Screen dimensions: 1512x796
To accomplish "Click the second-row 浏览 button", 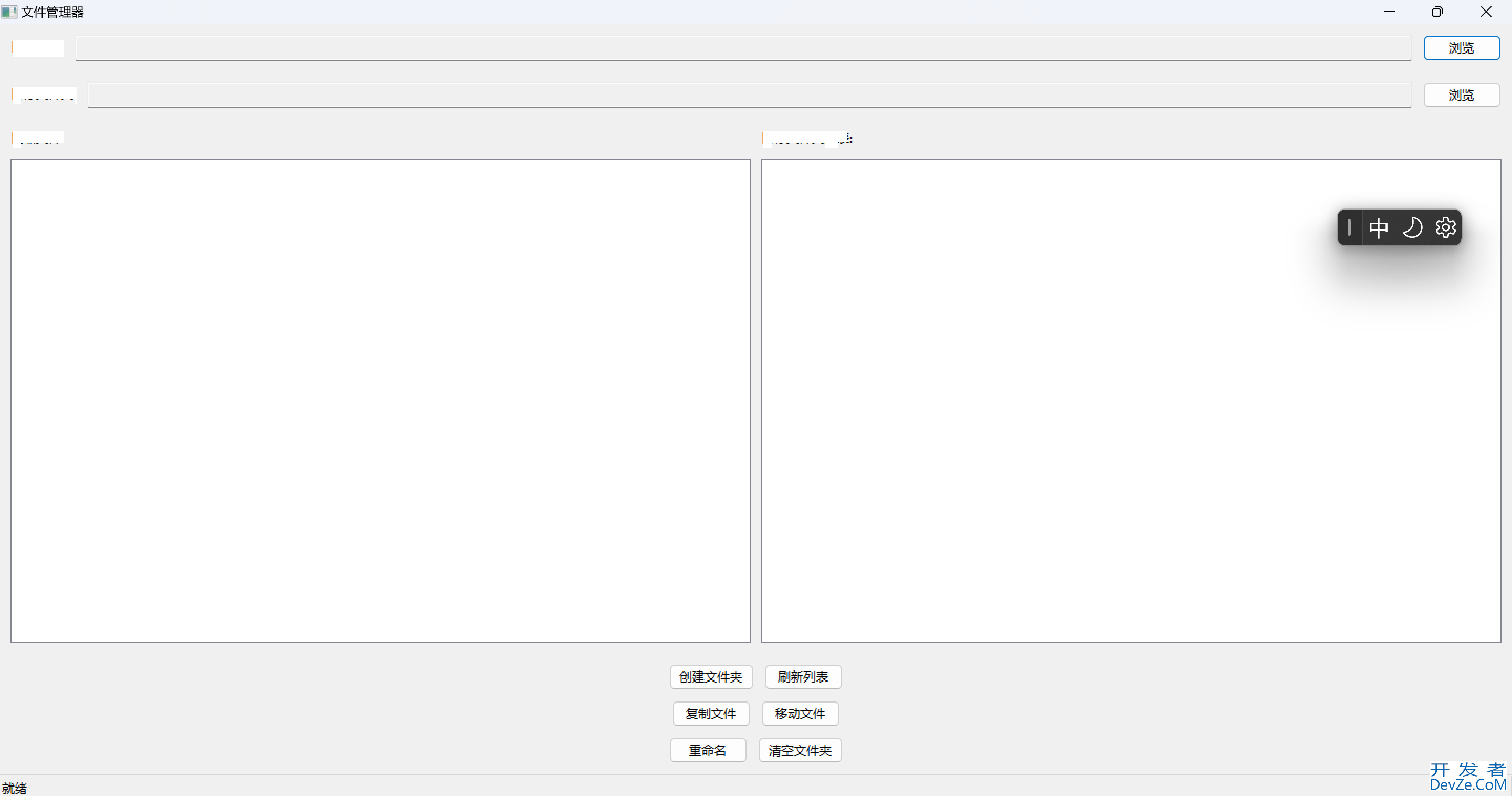I will 1461,95.
